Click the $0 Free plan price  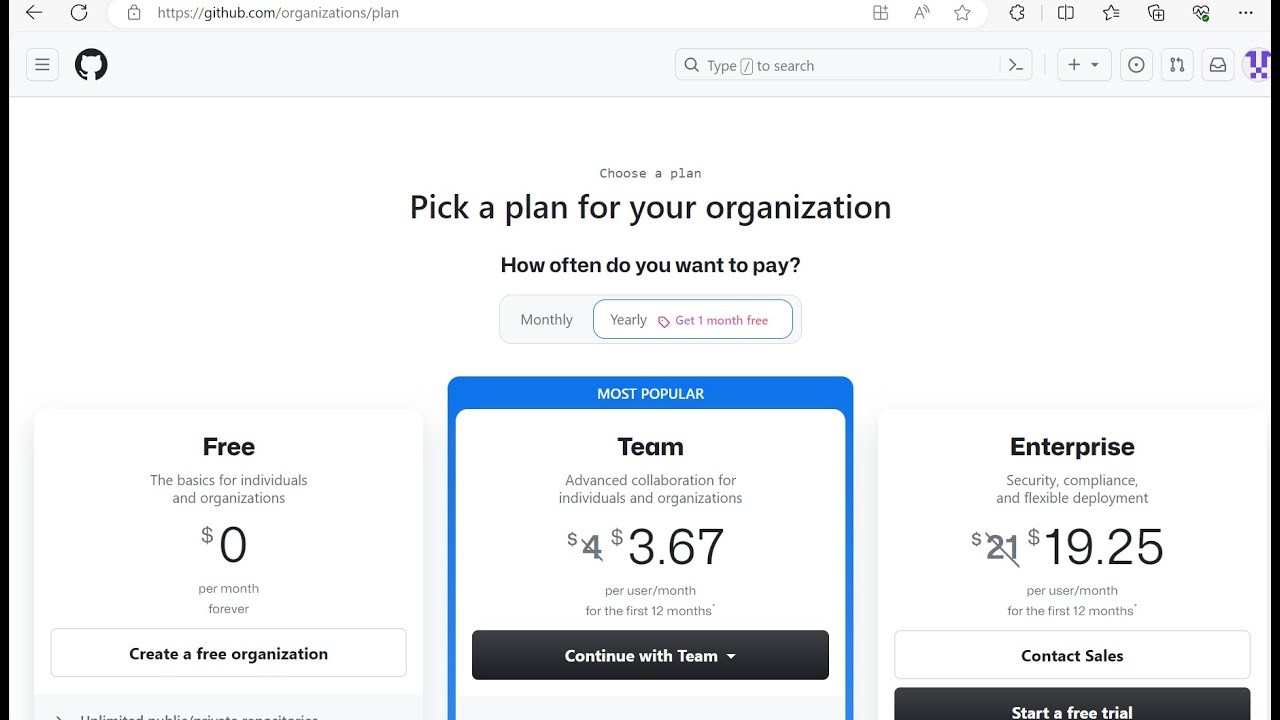tap(224, 545)
